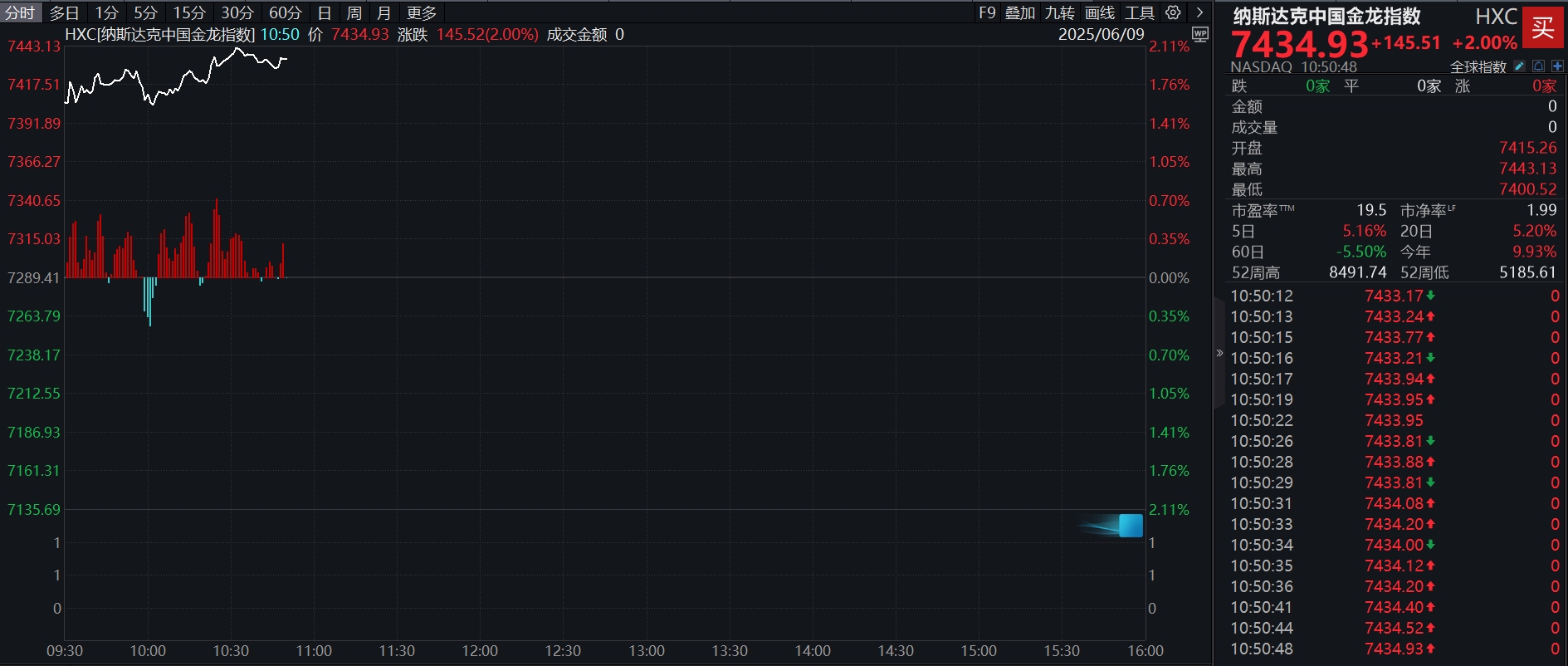This screenshot has width=1568, height=666.
Task: Select the 1分 period tab
Action: click(106, 12)
